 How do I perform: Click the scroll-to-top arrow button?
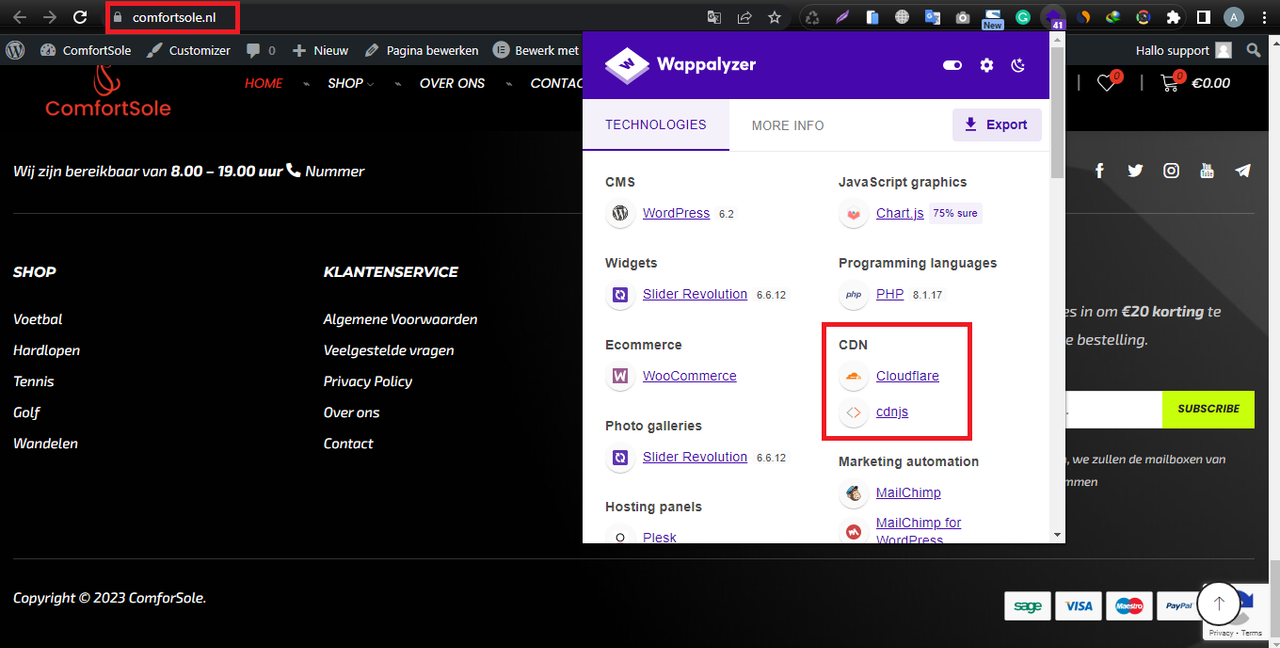tap(1219, 604)
